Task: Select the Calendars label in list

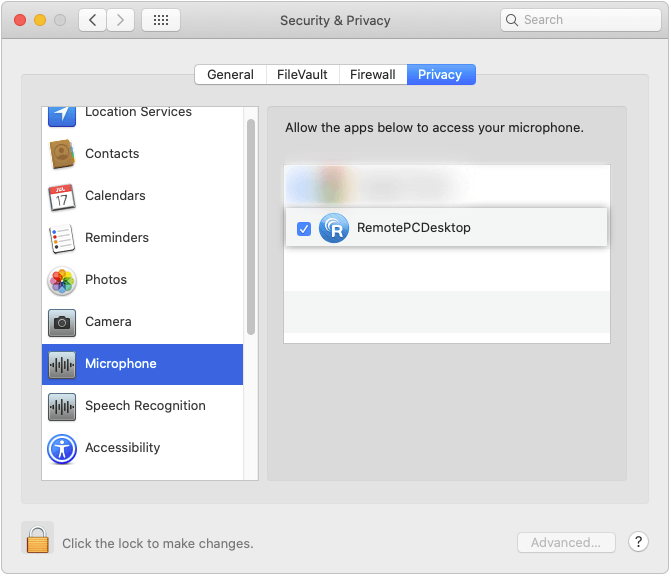Action: tap(115, 196)
